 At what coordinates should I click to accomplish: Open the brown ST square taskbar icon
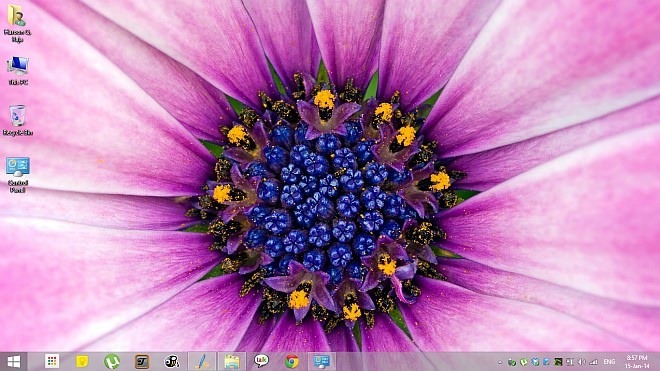click(142, 361)
